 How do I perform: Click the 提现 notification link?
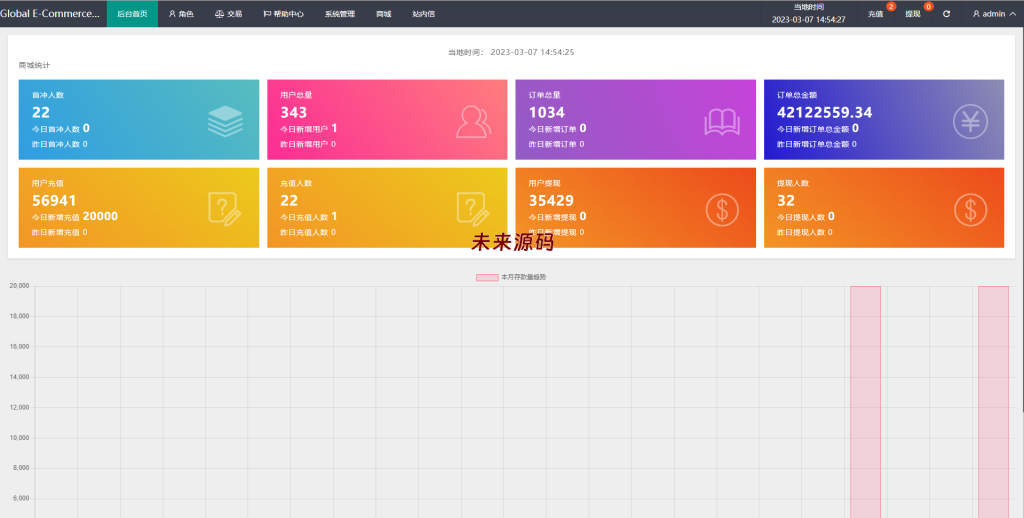(x=912, y=14)
